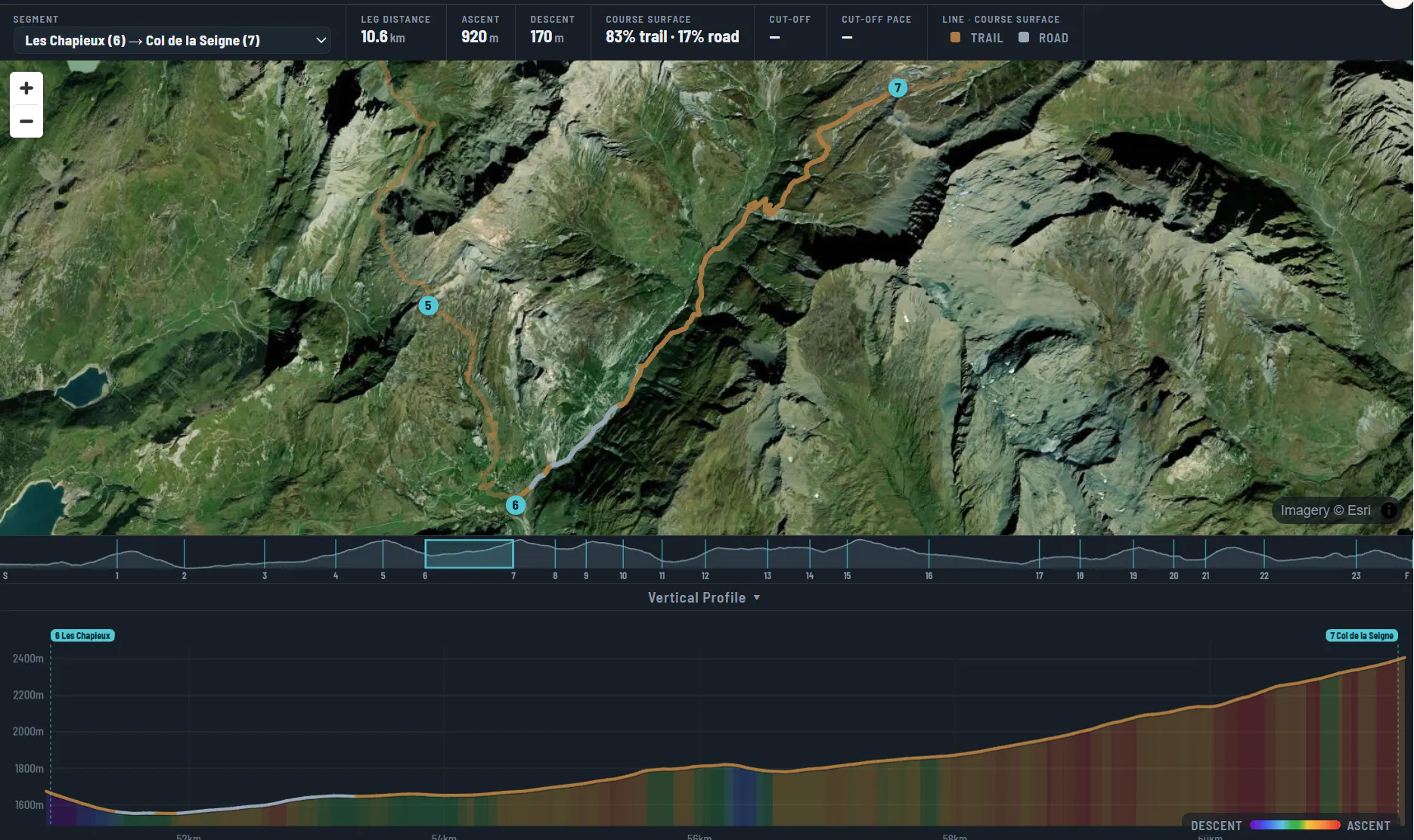Select the highlighted 6–7 segment on overview strip
1414x840 pixels.
pyautogui.click(x=469, y=553)
